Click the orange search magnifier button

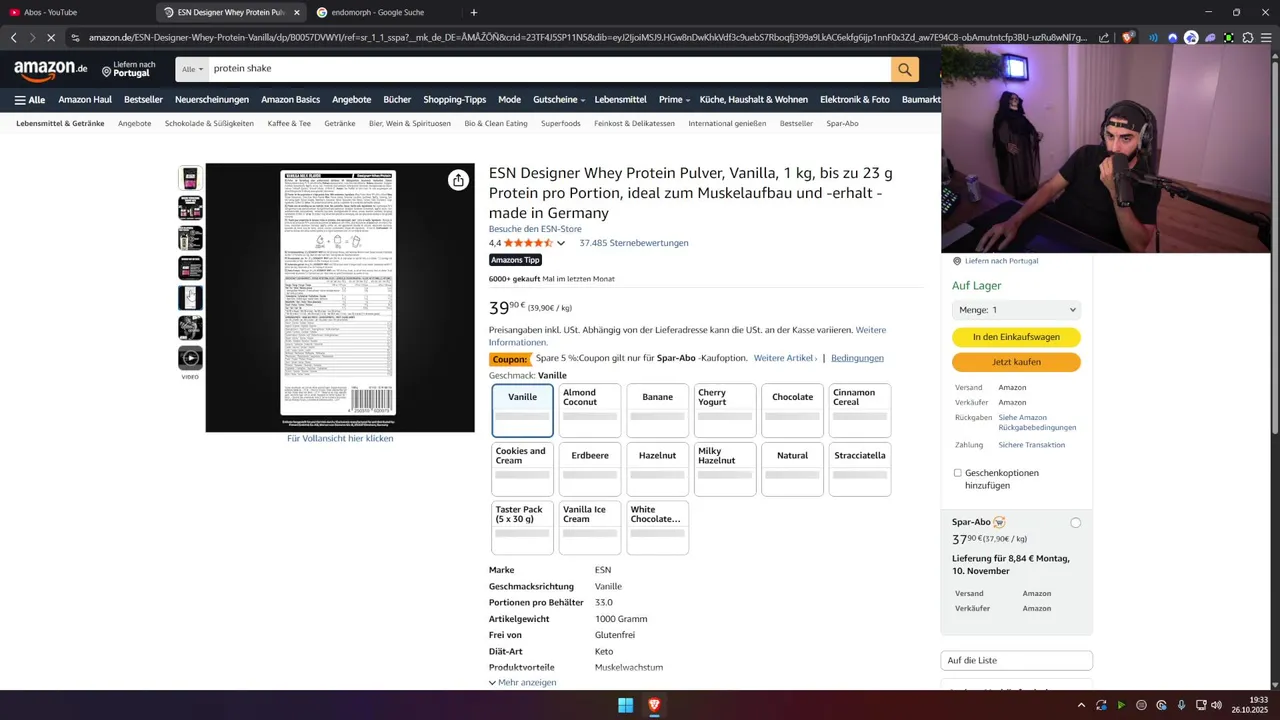click(905, 69)
